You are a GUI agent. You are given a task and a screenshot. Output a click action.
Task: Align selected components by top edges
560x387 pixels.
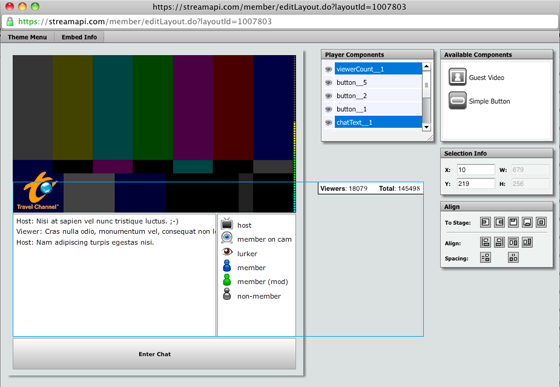513,242
